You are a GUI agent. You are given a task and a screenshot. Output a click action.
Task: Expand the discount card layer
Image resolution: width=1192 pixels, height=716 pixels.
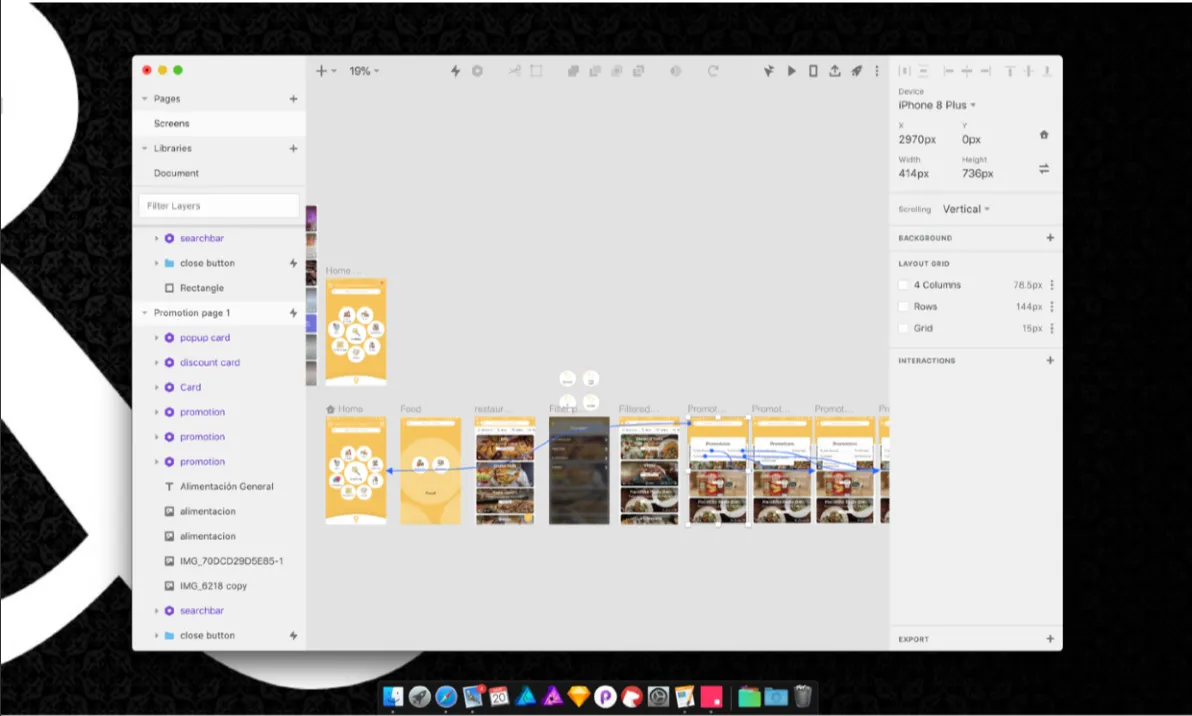click(157, 363)
